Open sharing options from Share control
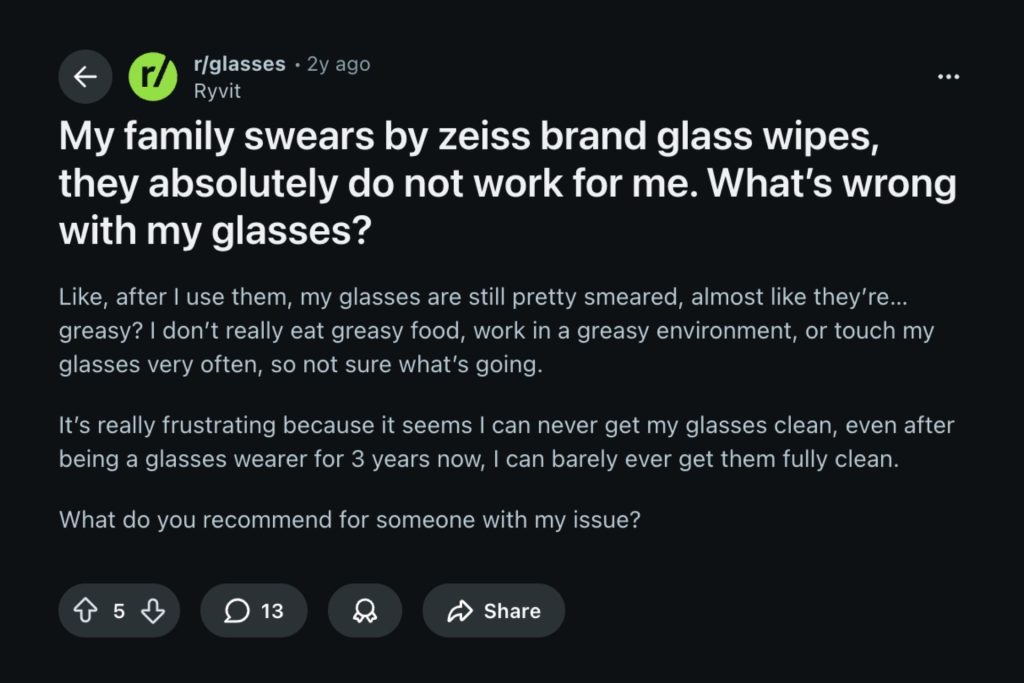Viewport: 1024px width, 683px height. (x=493, y=610)
